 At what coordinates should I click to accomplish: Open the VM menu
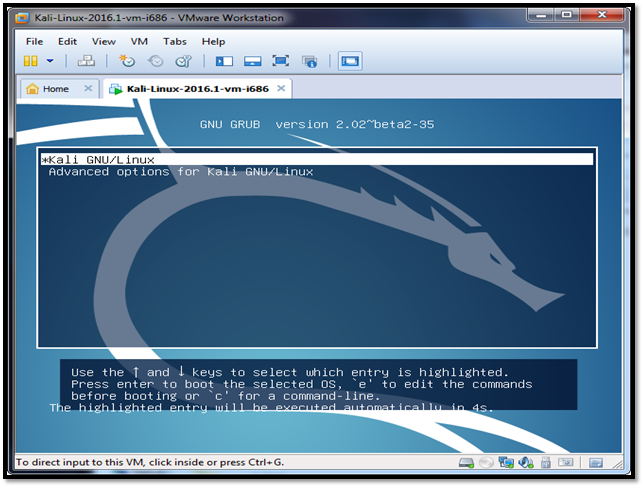[x=139, y=41]
